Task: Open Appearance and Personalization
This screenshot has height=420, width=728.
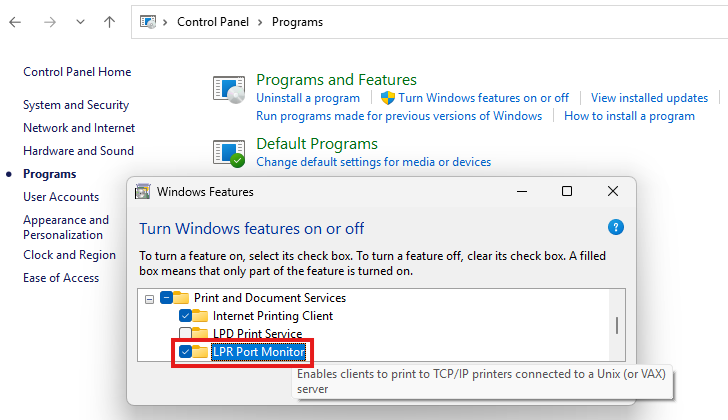Action: 66,227
